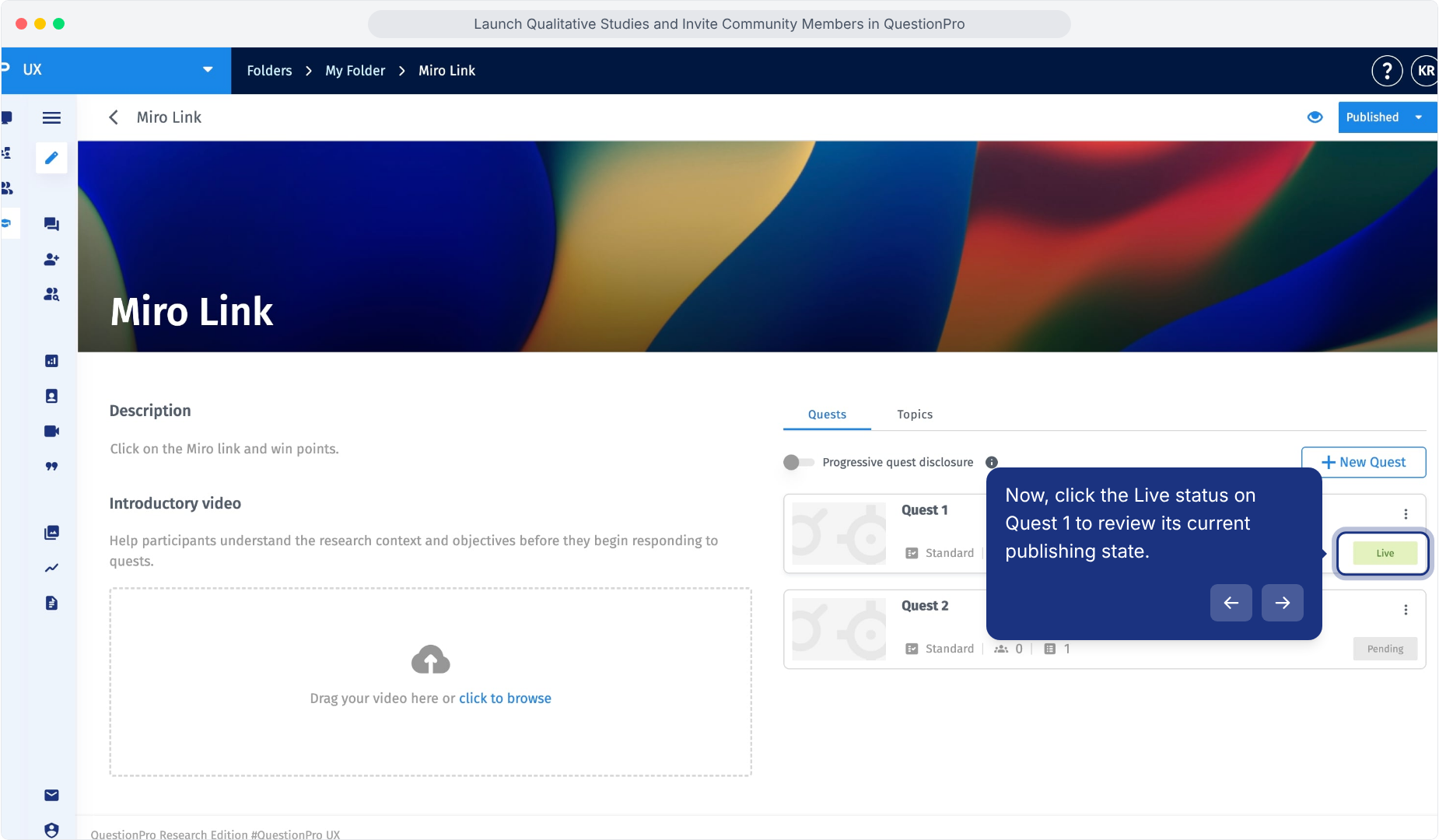
Task: Open the bar chart analytics icon
Action: tap(51, 361)
